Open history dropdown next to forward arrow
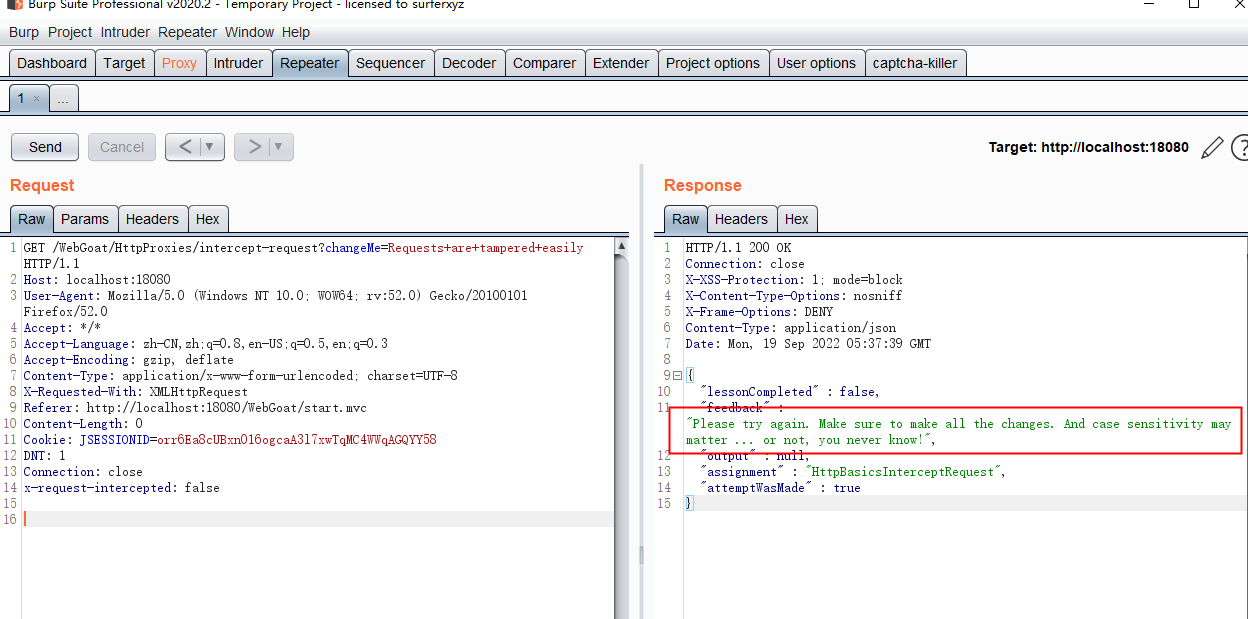The width and height of the screenshot is (1248, 619). (x=278, y=147)
